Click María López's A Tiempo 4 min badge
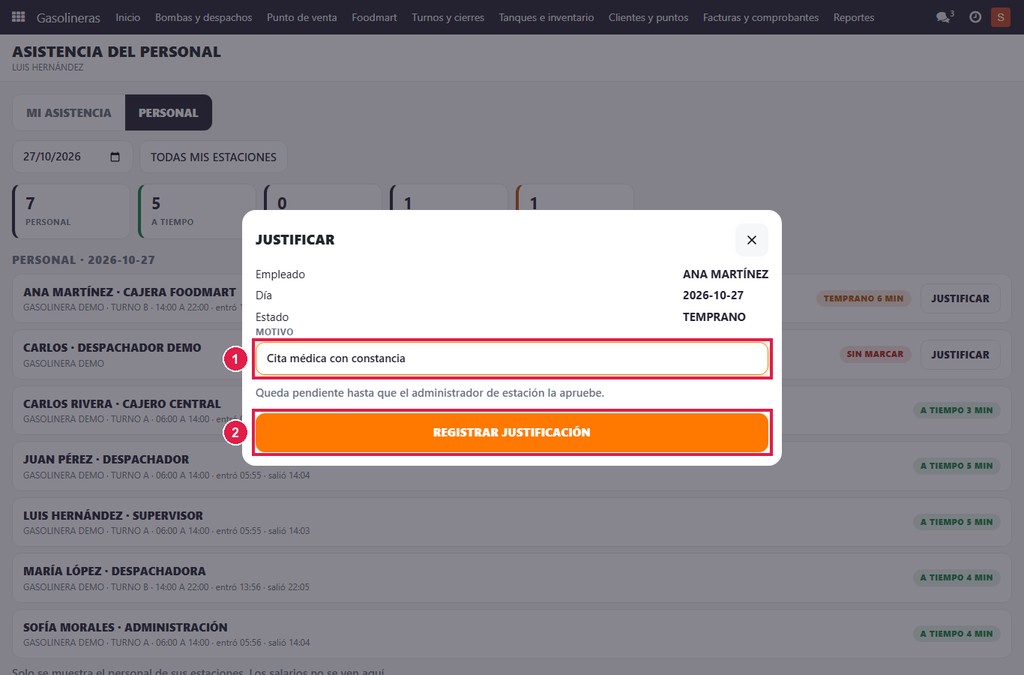Image resolution: width=1024 pixels, height=675 pixels. (956, 577)
